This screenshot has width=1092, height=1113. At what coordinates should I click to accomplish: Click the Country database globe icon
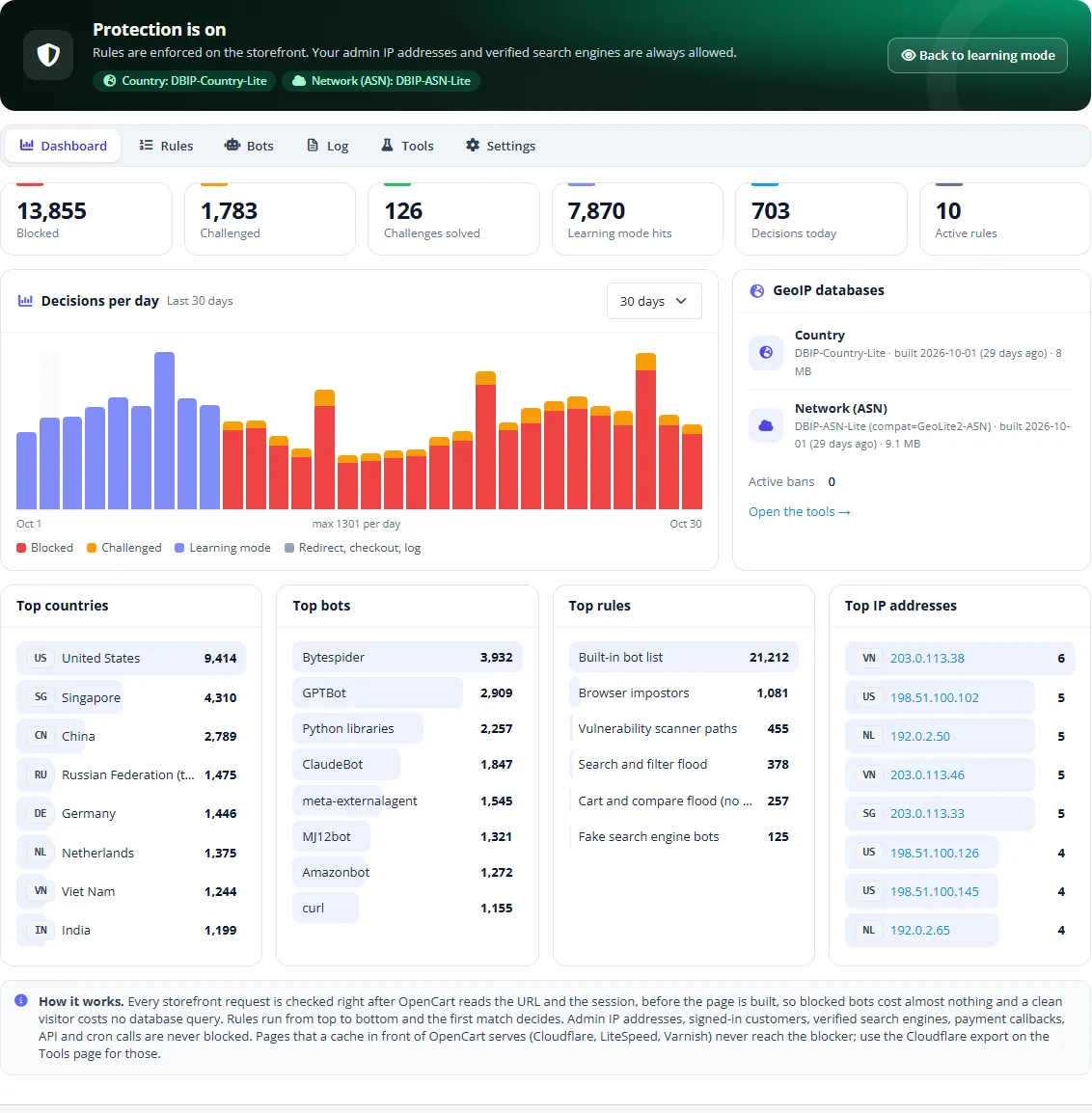(x=766, y=352)
